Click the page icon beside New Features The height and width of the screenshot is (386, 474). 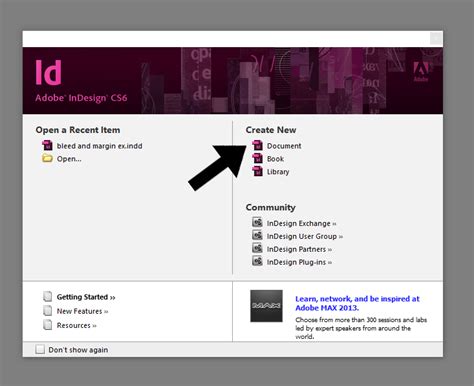tap(48, 311)
